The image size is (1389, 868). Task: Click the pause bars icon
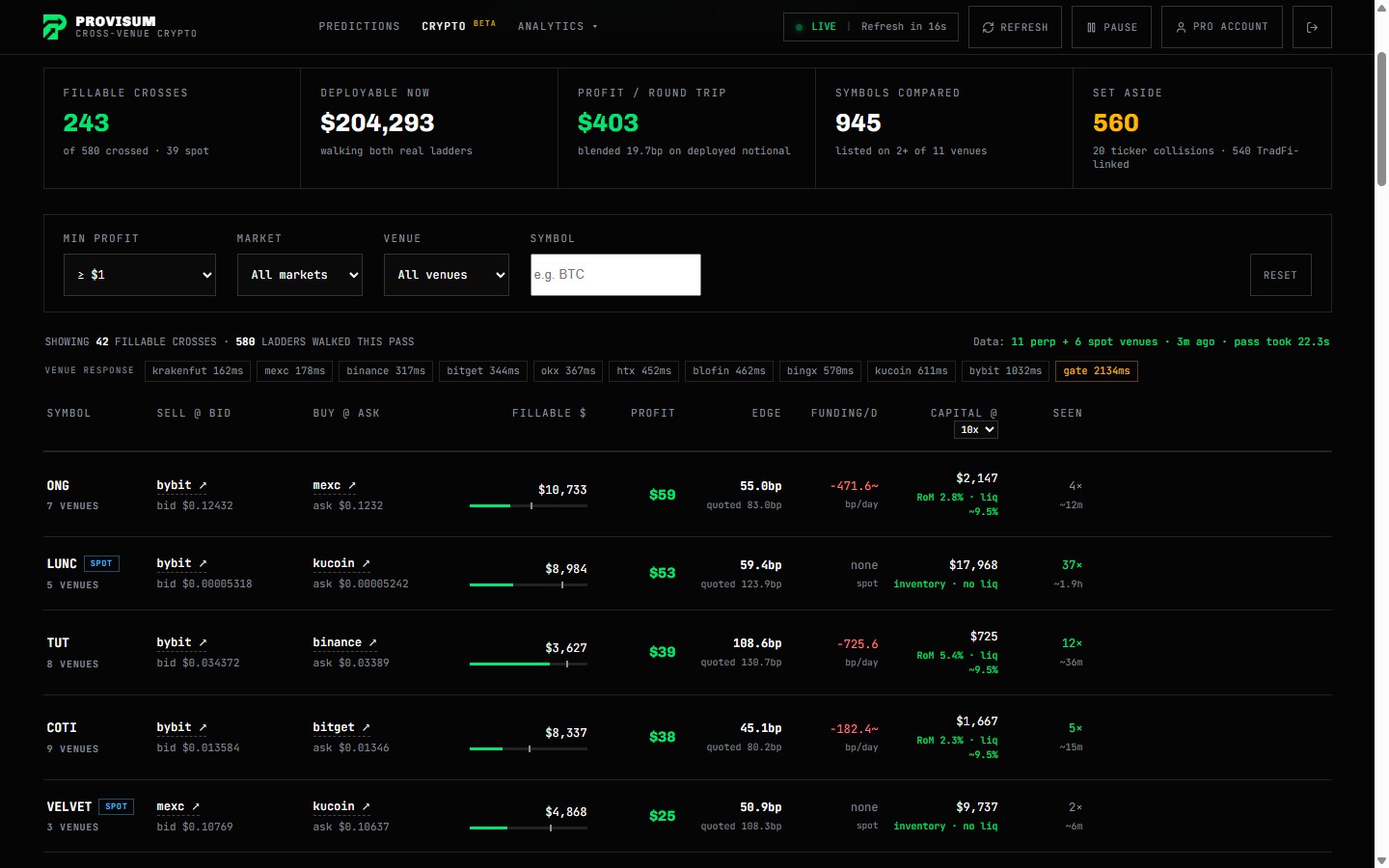(1091, 28)
